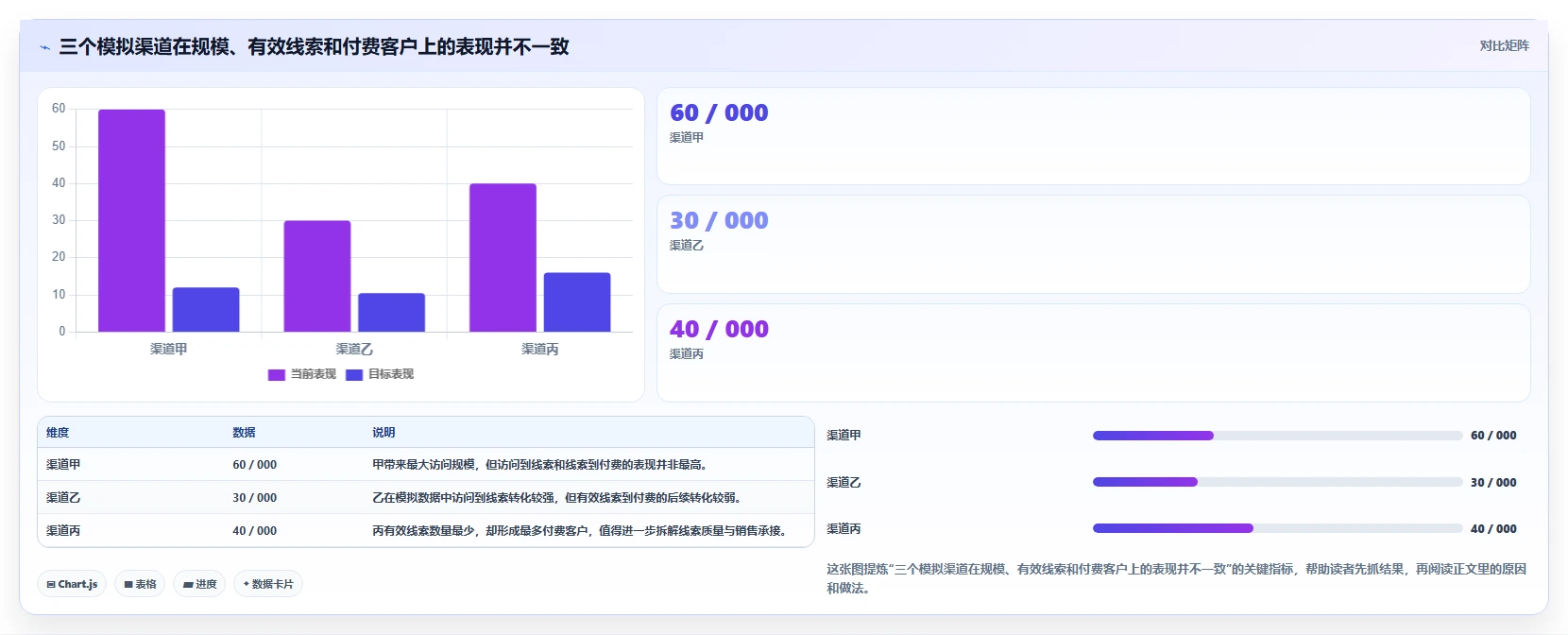
Task: Click the heading 三个模拟渠道在规模
Action: [314, 46]
